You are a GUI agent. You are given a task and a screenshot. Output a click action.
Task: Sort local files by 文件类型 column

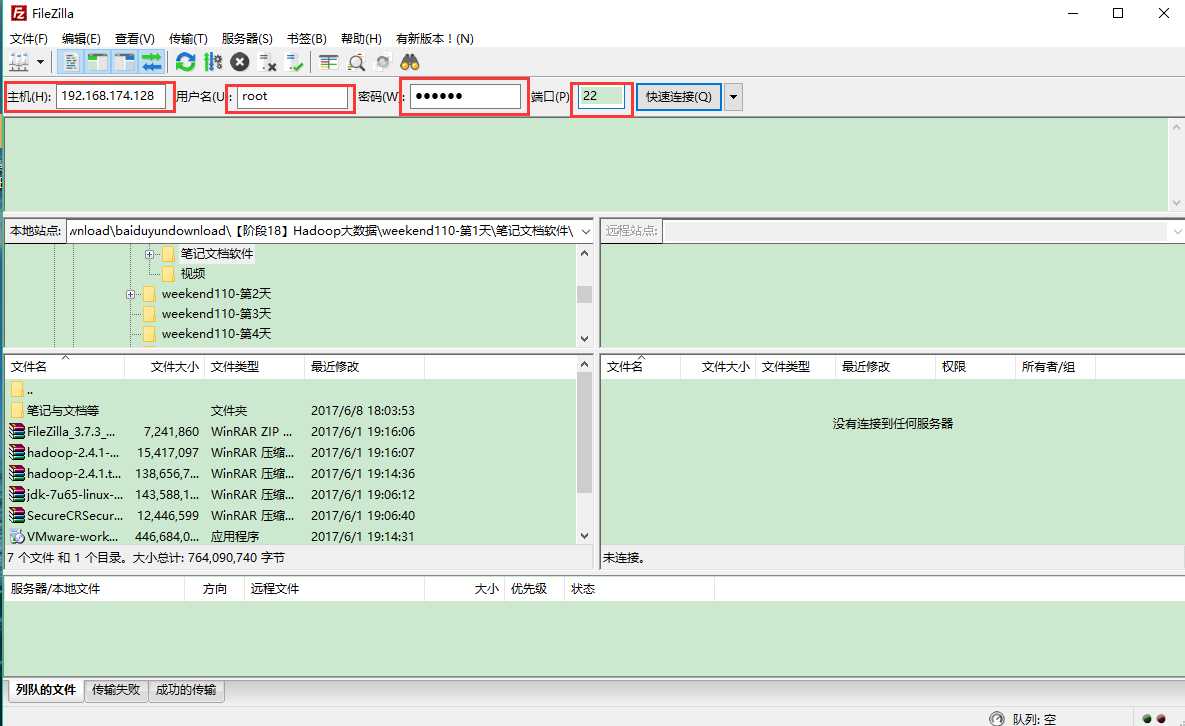pyautogui.click(x=255, y=367)
